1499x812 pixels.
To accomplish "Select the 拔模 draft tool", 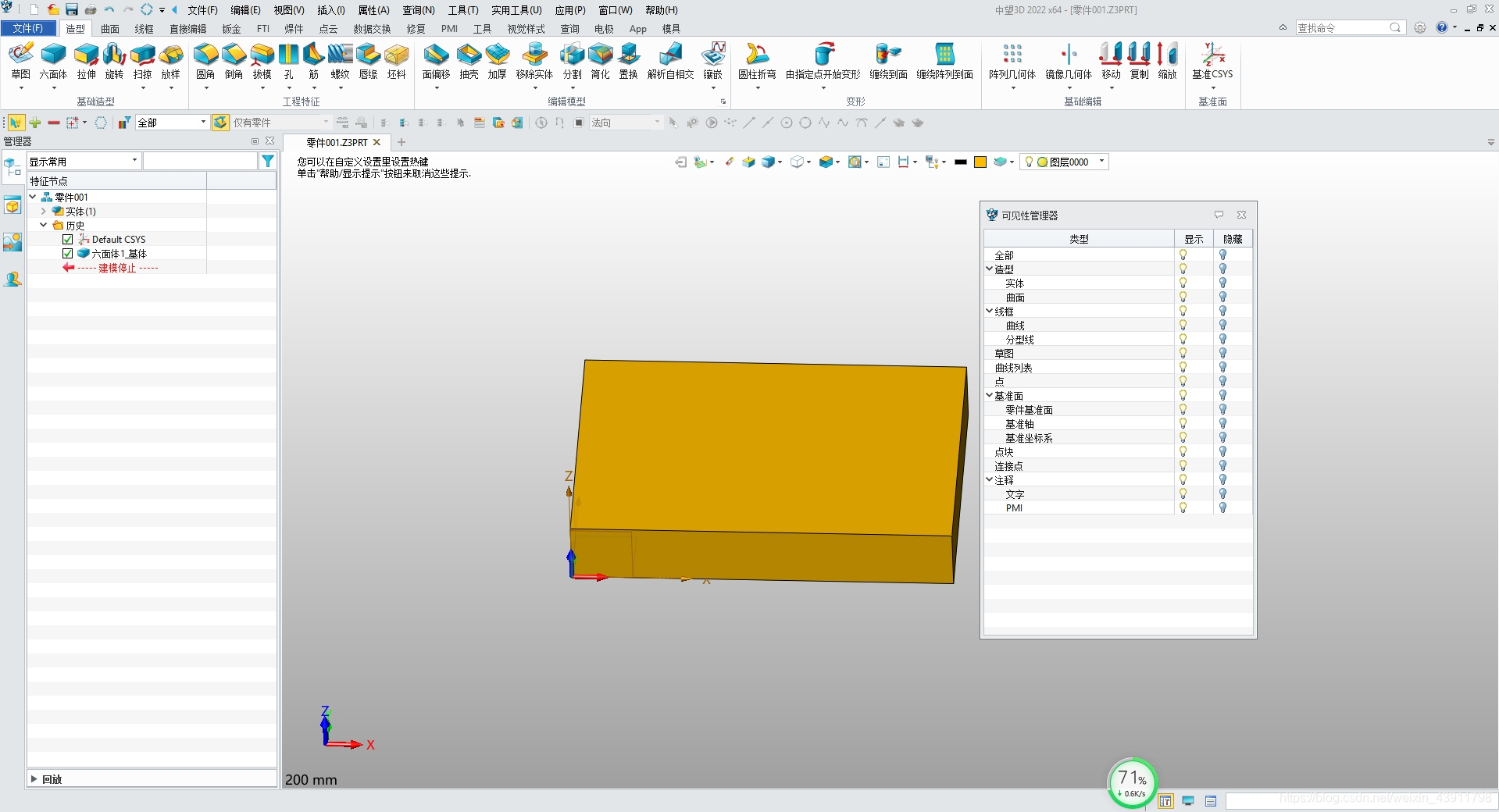I will pyautogui.click(x=262, y=62).
